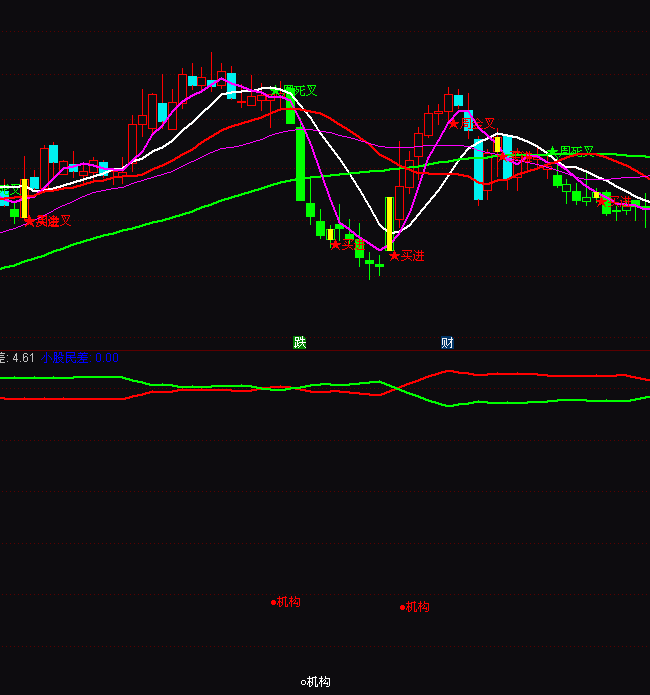The image size is (650, 695).
Task: Select the right-side green star 周死叉 marker
Action: pos(571,152)
